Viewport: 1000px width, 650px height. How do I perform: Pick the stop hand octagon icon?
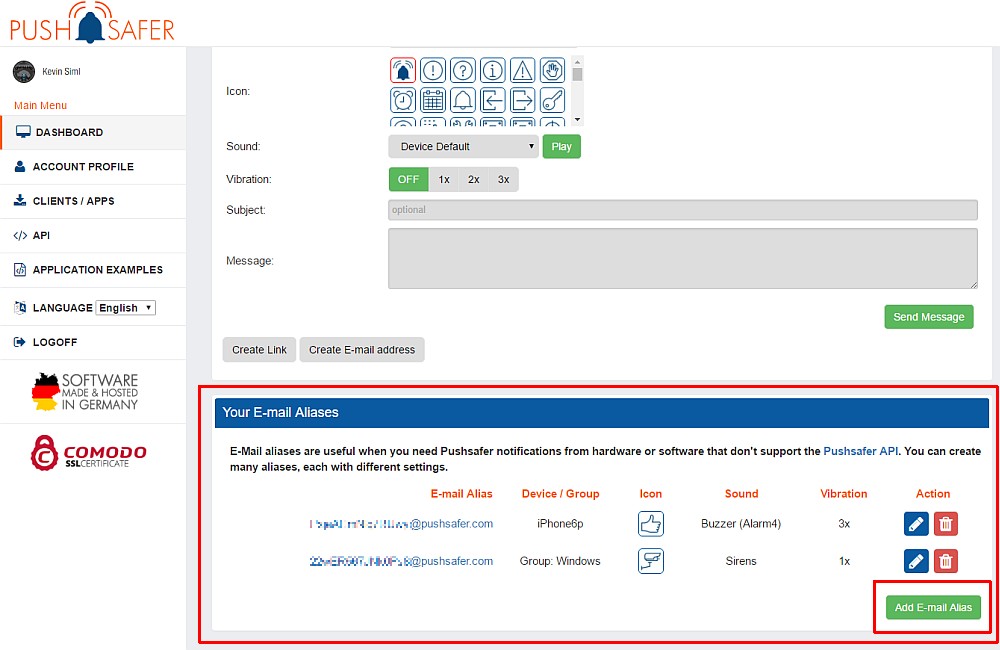click(x=552, y=70)
